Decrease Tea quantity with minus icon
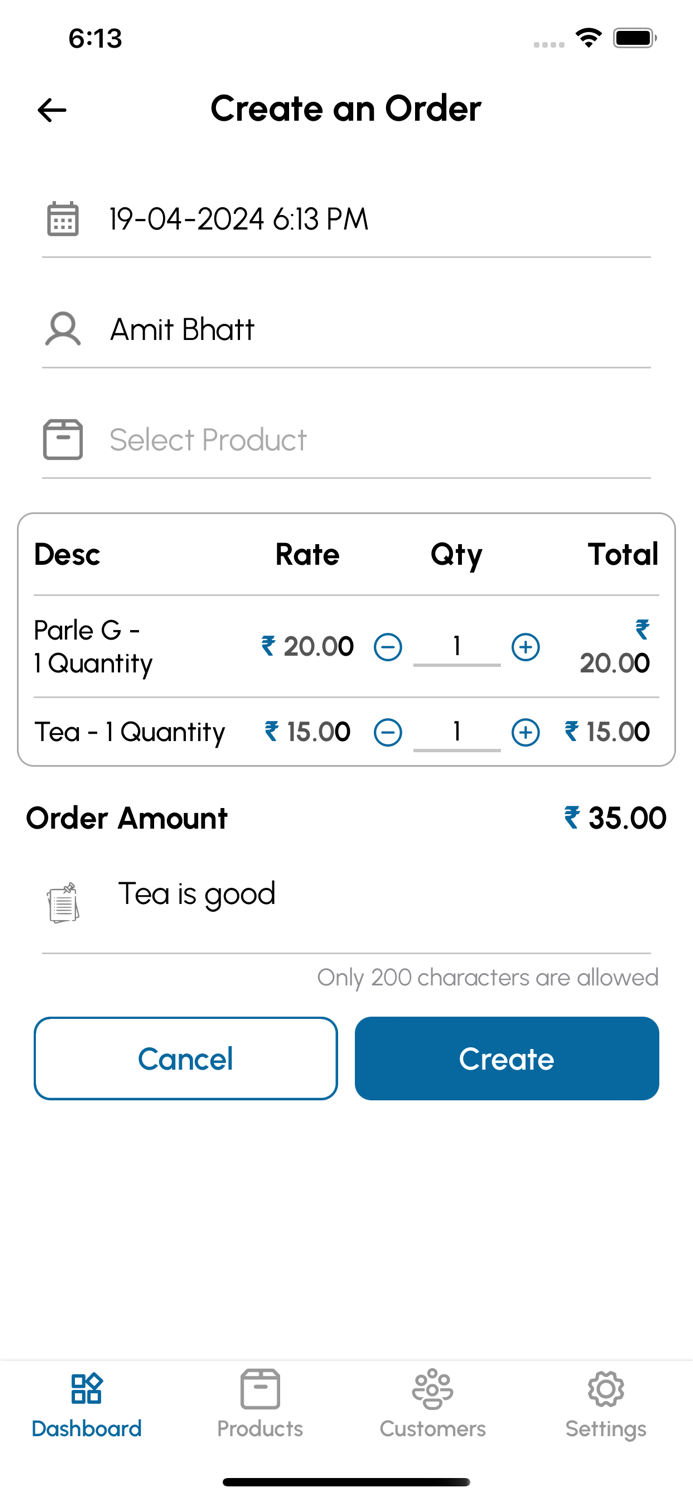This screenshot has height=1500, width=693. coord(388,732)
